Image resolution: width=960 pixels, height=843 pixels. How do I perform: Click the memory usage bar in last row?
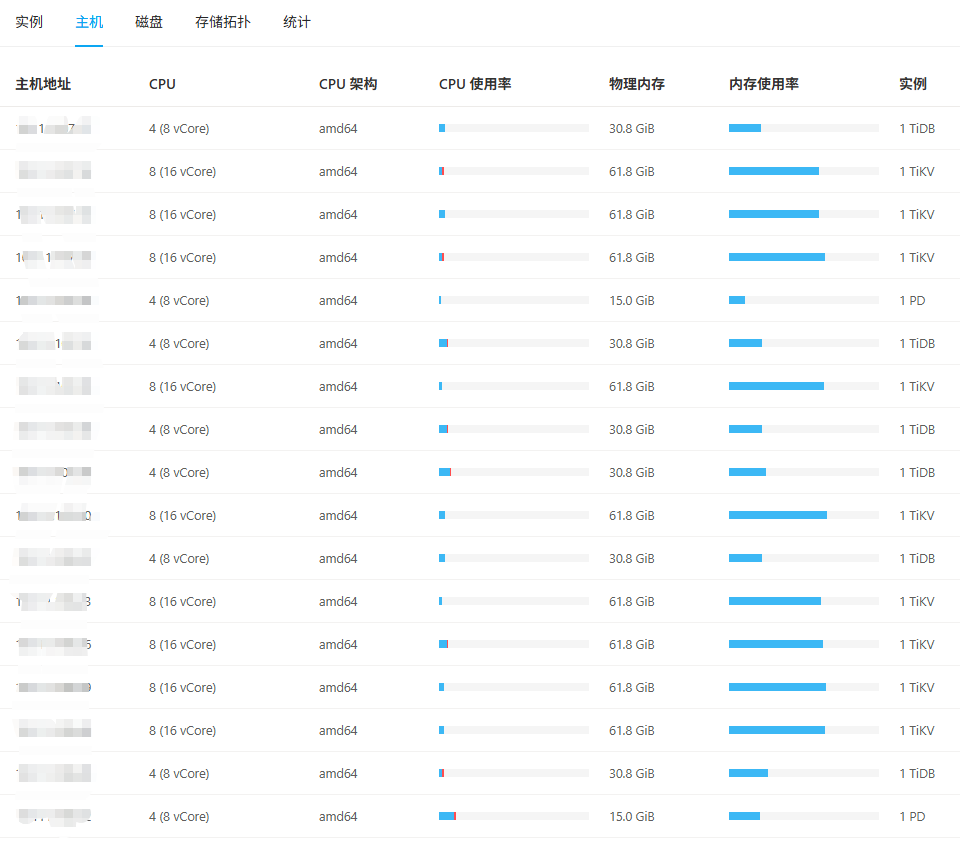coord(803,816)
